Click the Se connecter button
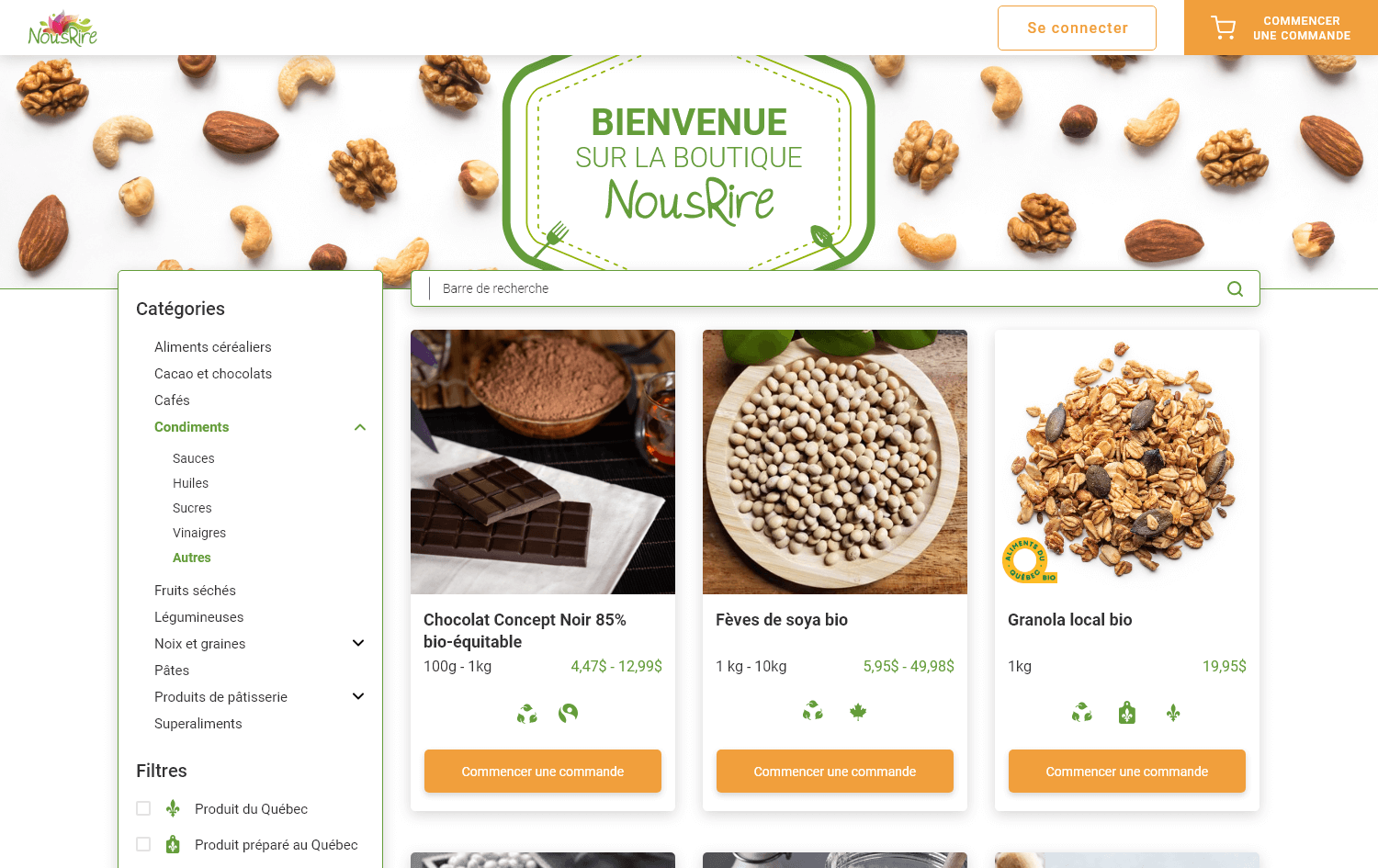 coord(1077,28)
